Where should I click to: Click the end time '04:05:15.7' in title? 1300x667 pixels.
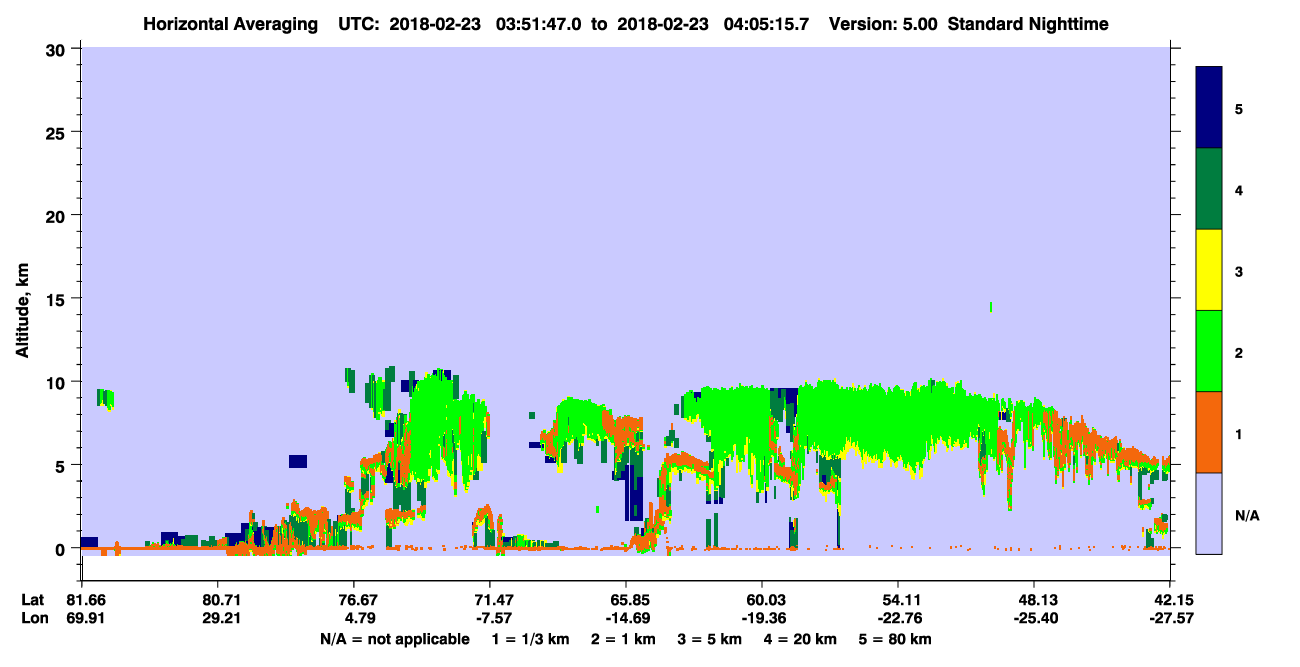click(x=764, y=23)
